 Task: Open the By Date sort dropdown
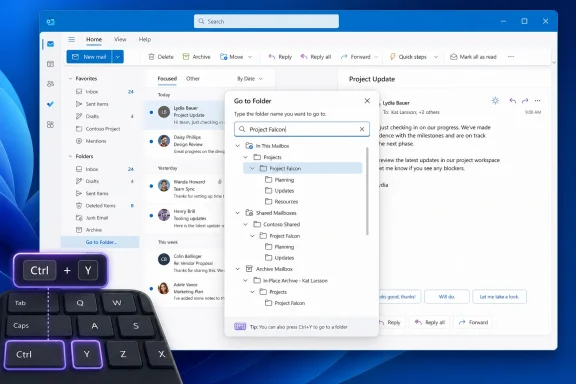tap(250, 79)
